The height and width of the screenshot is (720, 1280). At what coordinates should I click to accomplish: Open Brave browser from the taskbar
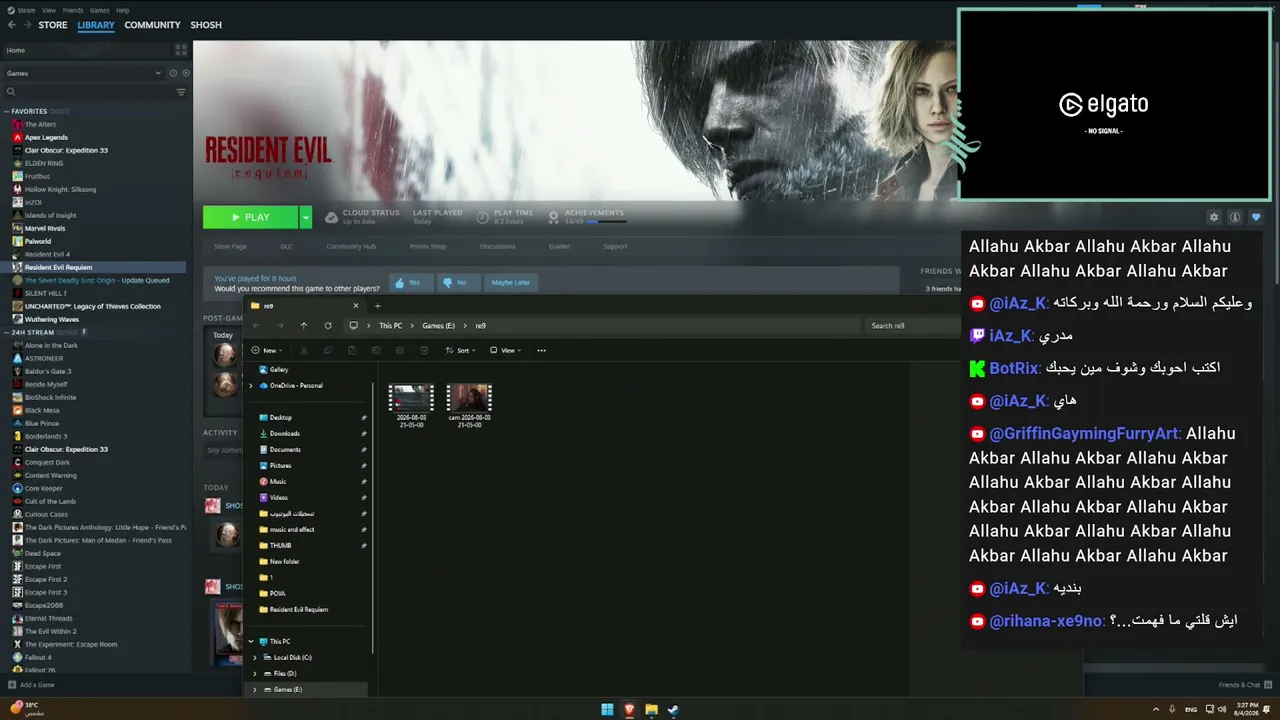629,710
